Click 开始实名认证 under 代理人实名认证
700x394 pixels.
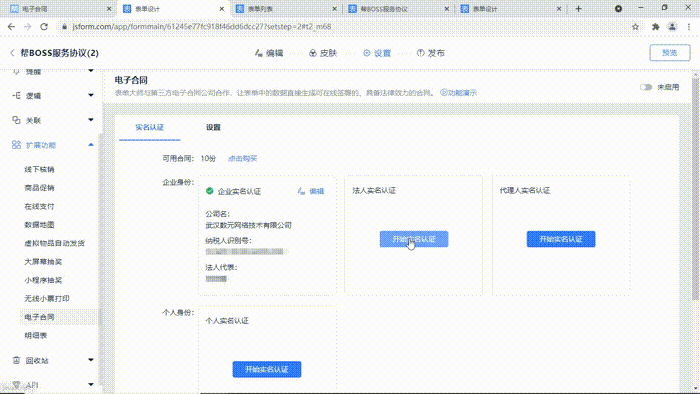coord(561,239)
